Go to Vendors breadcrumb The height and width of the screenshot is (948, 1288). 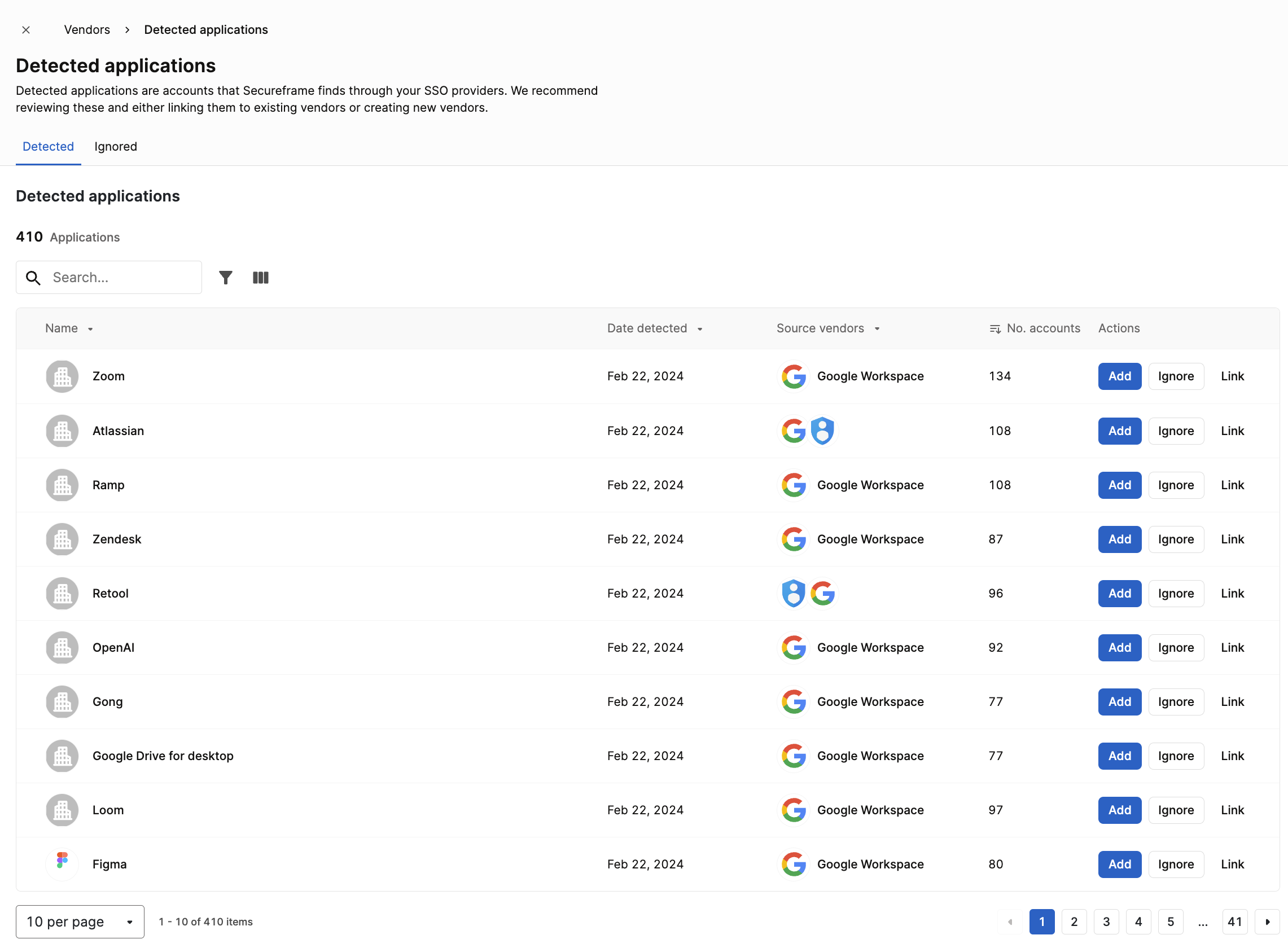coord(87,30)
